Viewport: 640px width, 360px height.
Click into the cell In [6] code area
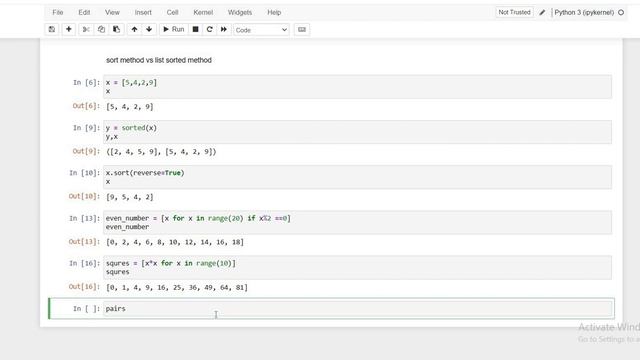coord(358,87)
